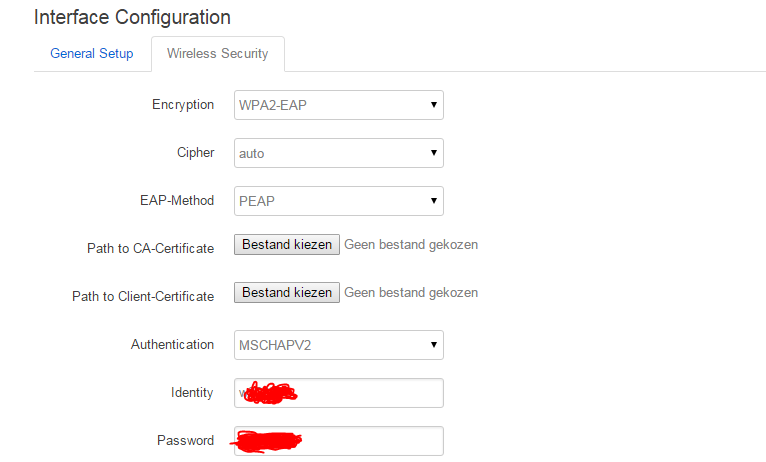
Task: Click the Interface Configuration heading
Action: click(132, 18)
